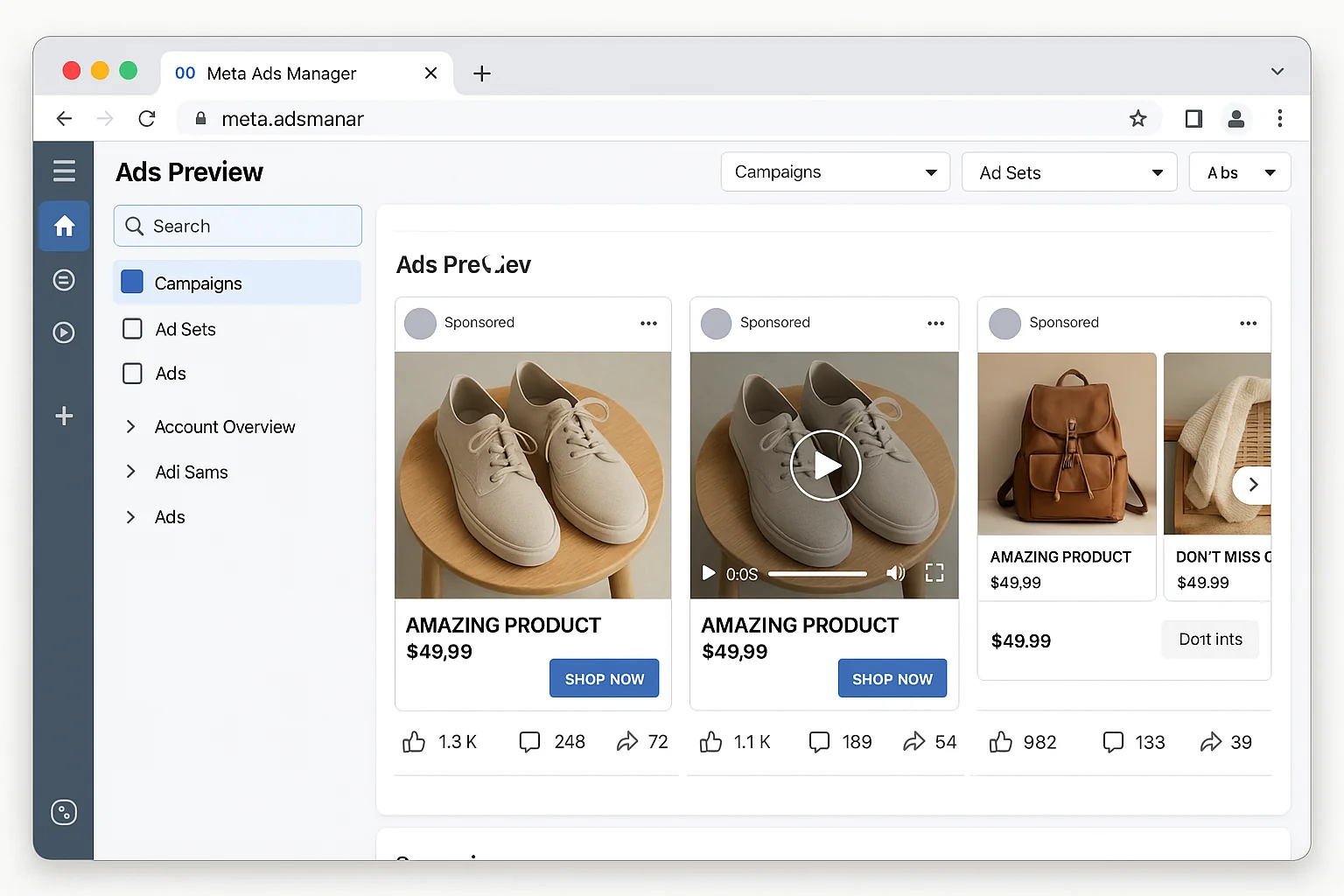Uncheck the Campaigns checkbox
The height and width of the screenshot is (896, 1344).
(132, 282)
